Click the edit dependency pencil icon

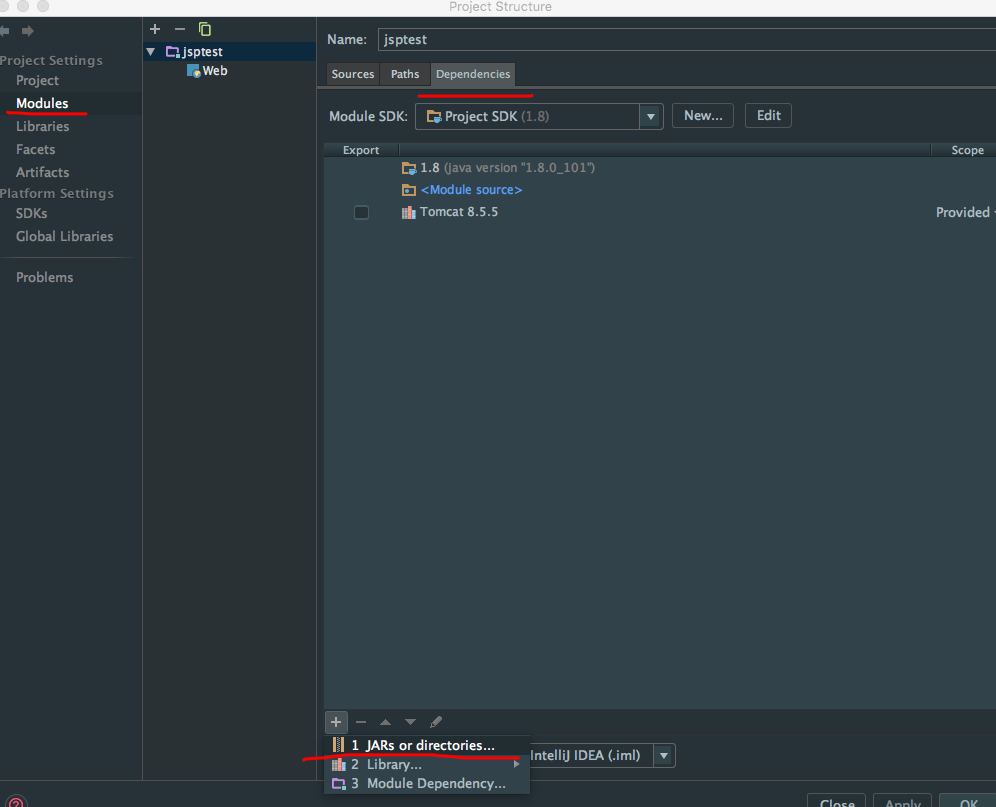tap(436, 722)
